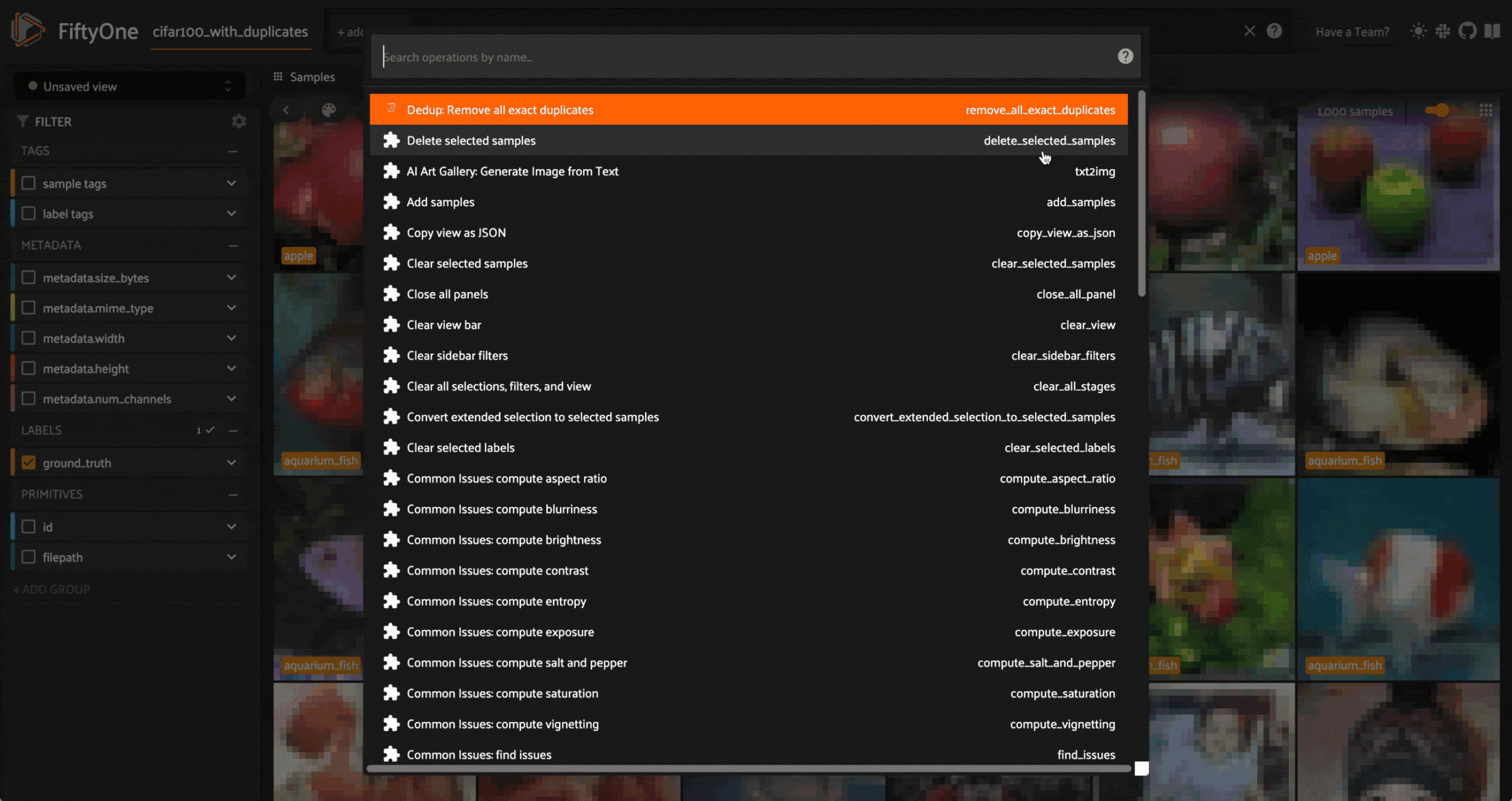Check the sample tags checkbox

[28, 183]
